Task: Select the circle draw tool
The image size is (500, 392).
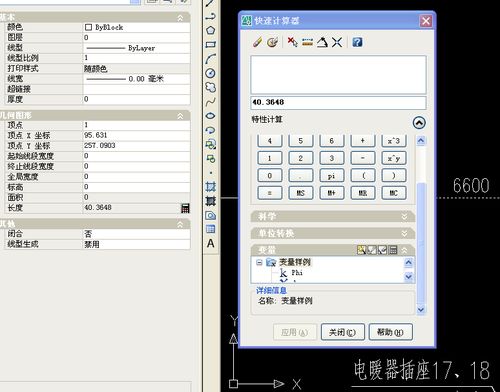Action: 210,73
